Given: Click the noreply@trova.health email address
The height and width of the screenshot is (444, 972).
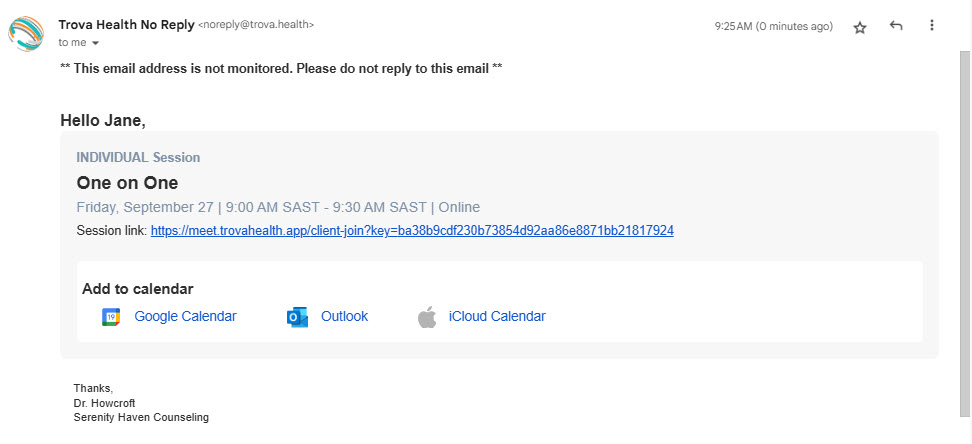Looking at the screenshot, I should click(256, 25).
